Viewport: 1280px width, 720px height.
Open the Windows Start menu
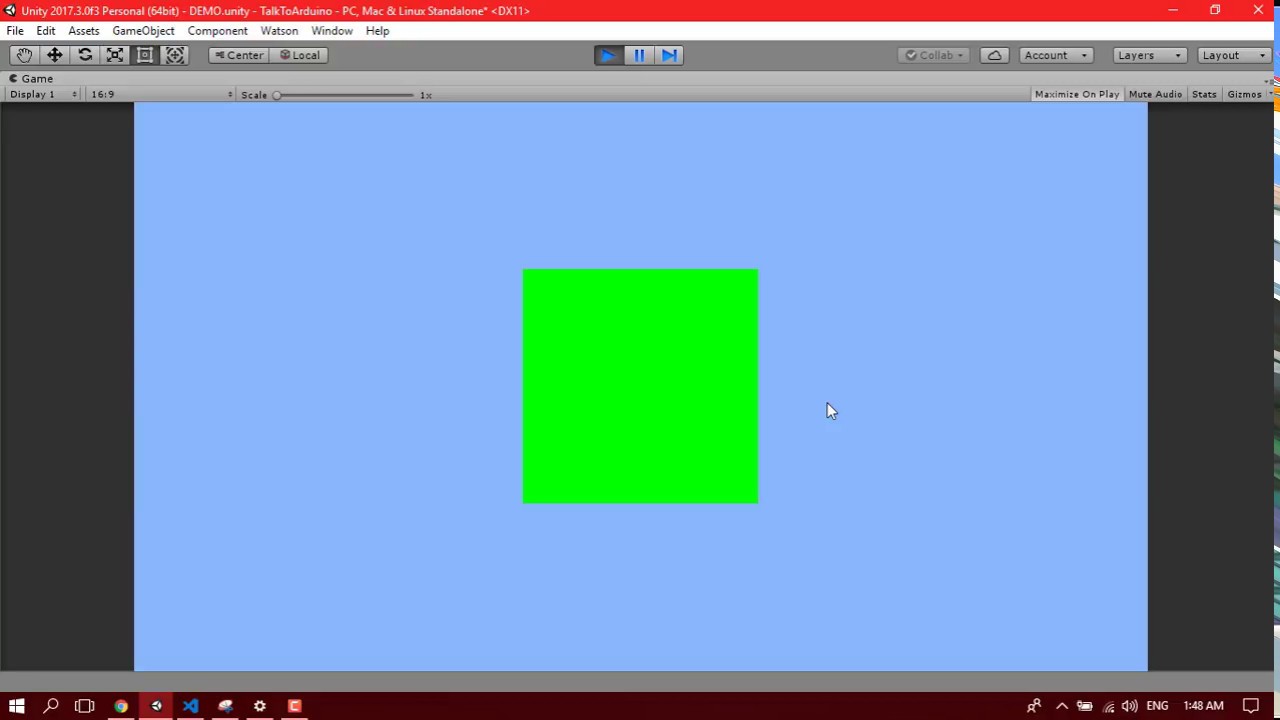[16, 706]
